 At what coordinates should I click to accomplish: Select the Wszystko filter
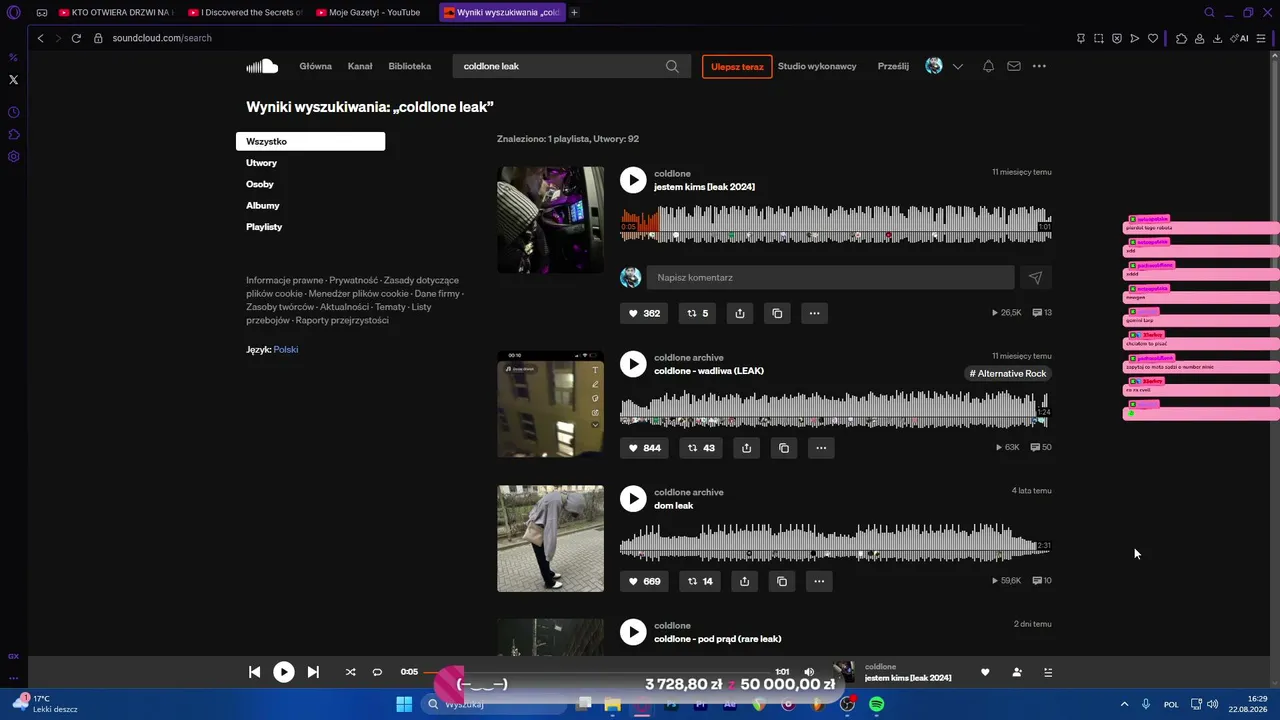[310, 142]
